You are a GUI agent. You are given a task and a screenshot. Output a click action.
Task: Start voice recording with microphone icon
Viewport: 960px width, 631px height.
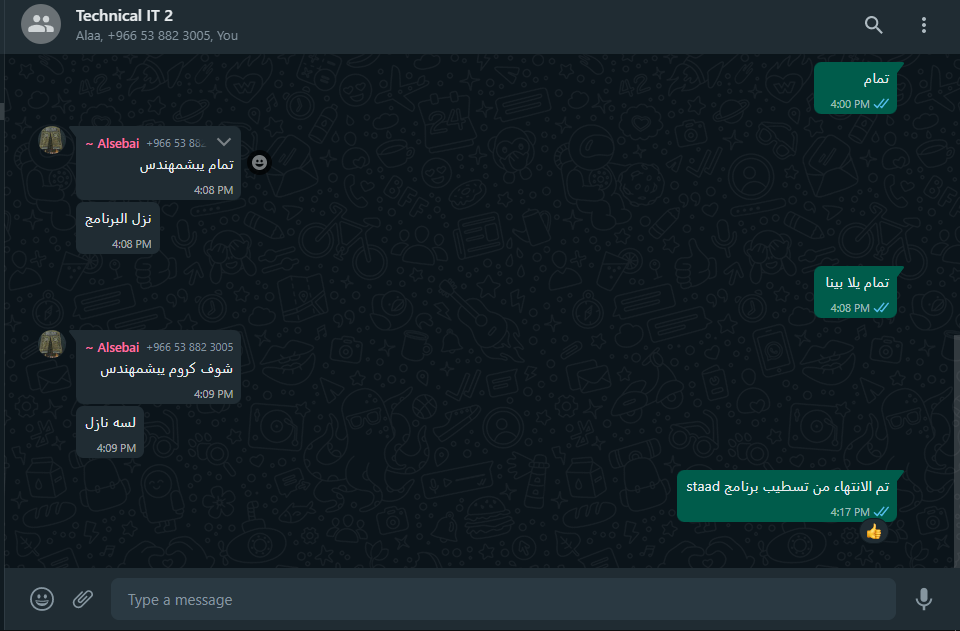click(923, 599)
